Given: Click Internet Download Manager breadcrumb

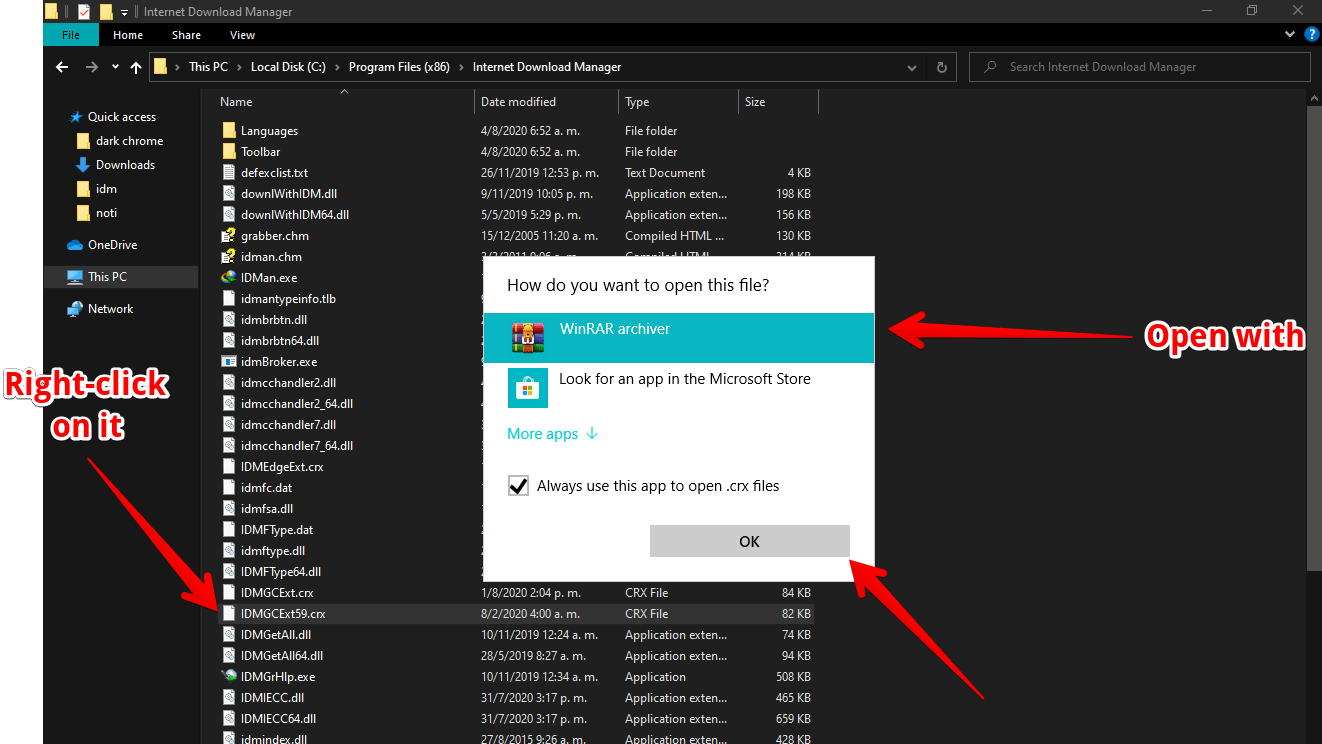Looking at the screenshot, I should 547,67.
